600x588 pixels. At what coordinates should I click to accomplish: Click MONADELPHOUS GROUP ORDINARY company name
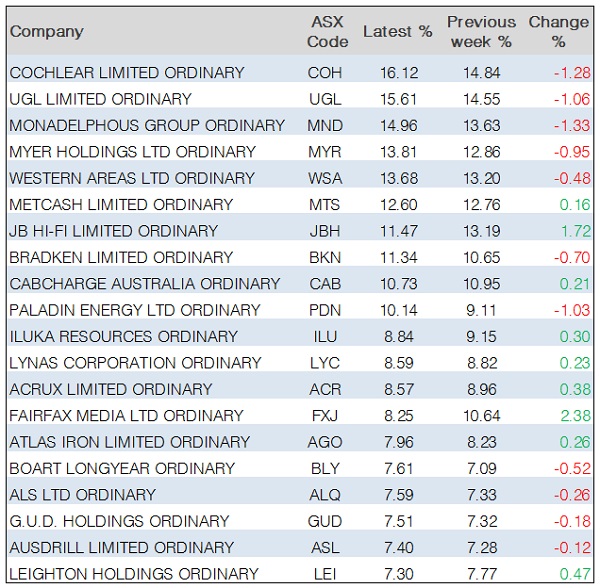coord(147,126)
